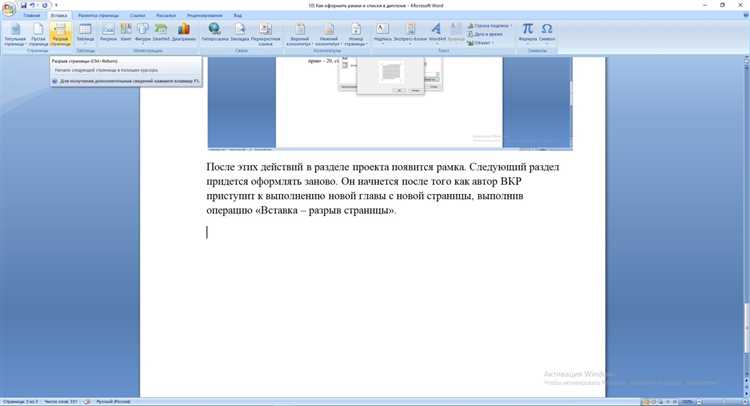The height and width of the screenshot is (406, 750).
Task: Click the embedded screenshot image in document
Action: (x=390, y=102)
